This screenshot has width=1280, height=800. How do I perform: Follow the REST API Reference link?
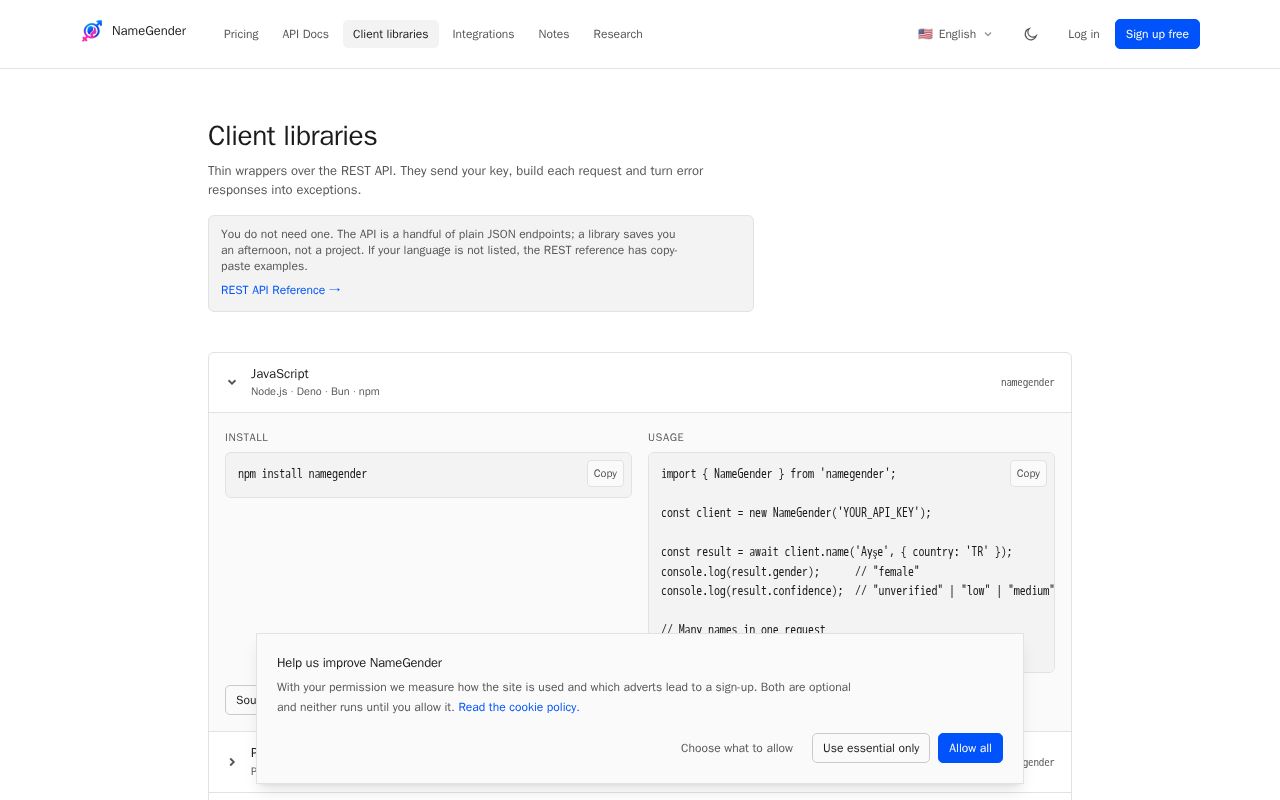(x=281, y=290)
